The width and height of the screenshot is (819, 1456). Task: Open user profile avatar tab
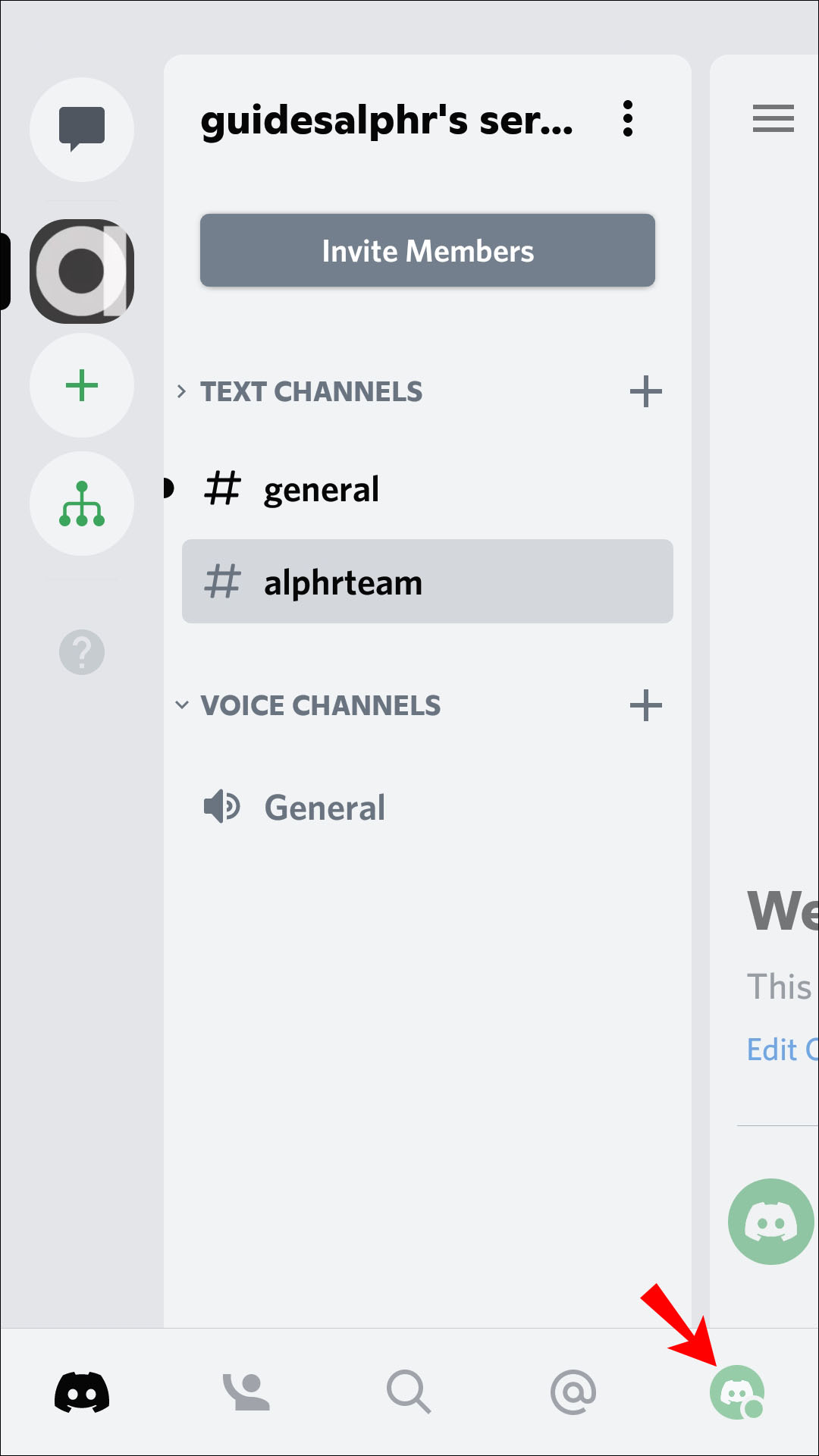tap(736, 1392)
